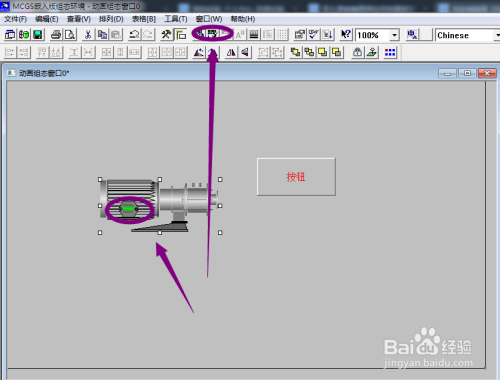
Task: Expand the 100% zoom dropdown arrow
Action: (394, 35)
